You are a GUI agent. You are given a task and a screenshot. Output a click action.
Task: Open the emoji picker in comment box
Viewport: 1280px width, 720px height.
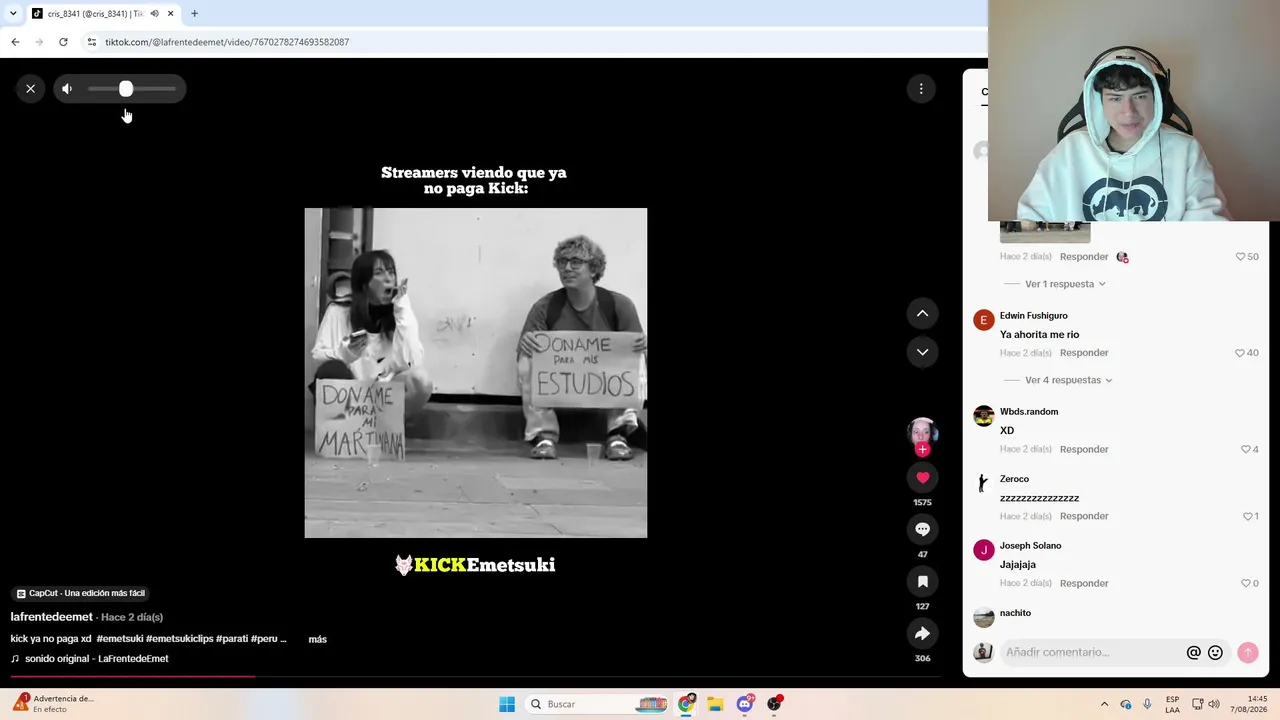point(1215,652)
